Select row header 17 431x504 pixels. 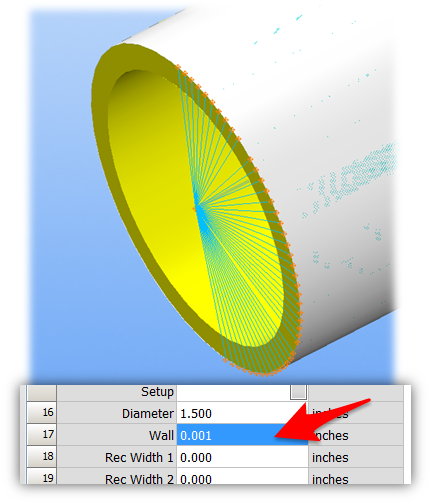click(x=41, y=435)
